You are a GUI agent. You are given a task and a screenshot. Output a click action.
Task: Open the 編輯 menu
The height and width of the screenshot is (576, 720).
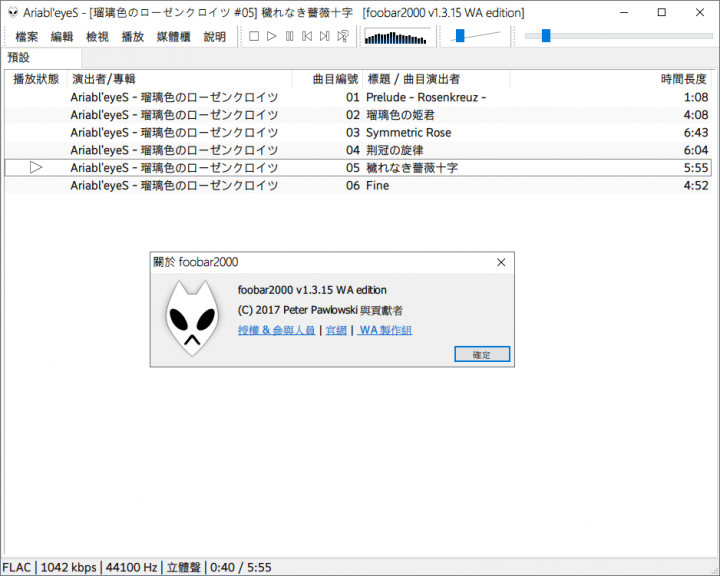point(62,37)
